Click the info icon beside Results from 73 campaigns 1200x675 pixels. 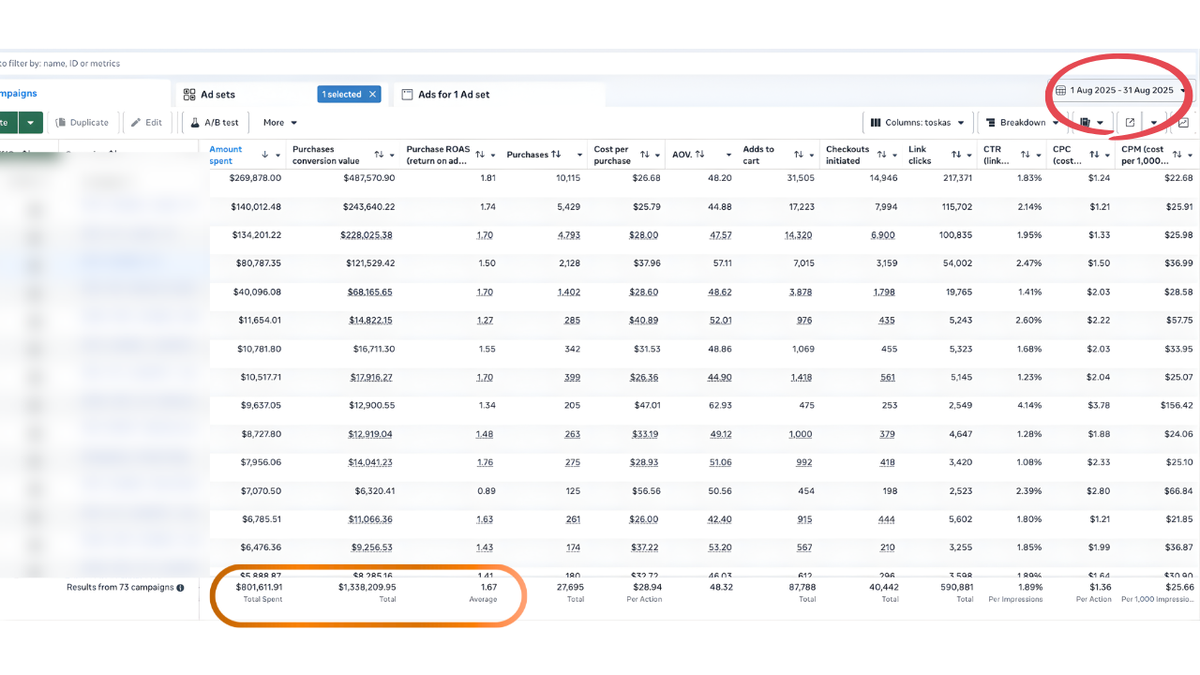tap(180, 588)
